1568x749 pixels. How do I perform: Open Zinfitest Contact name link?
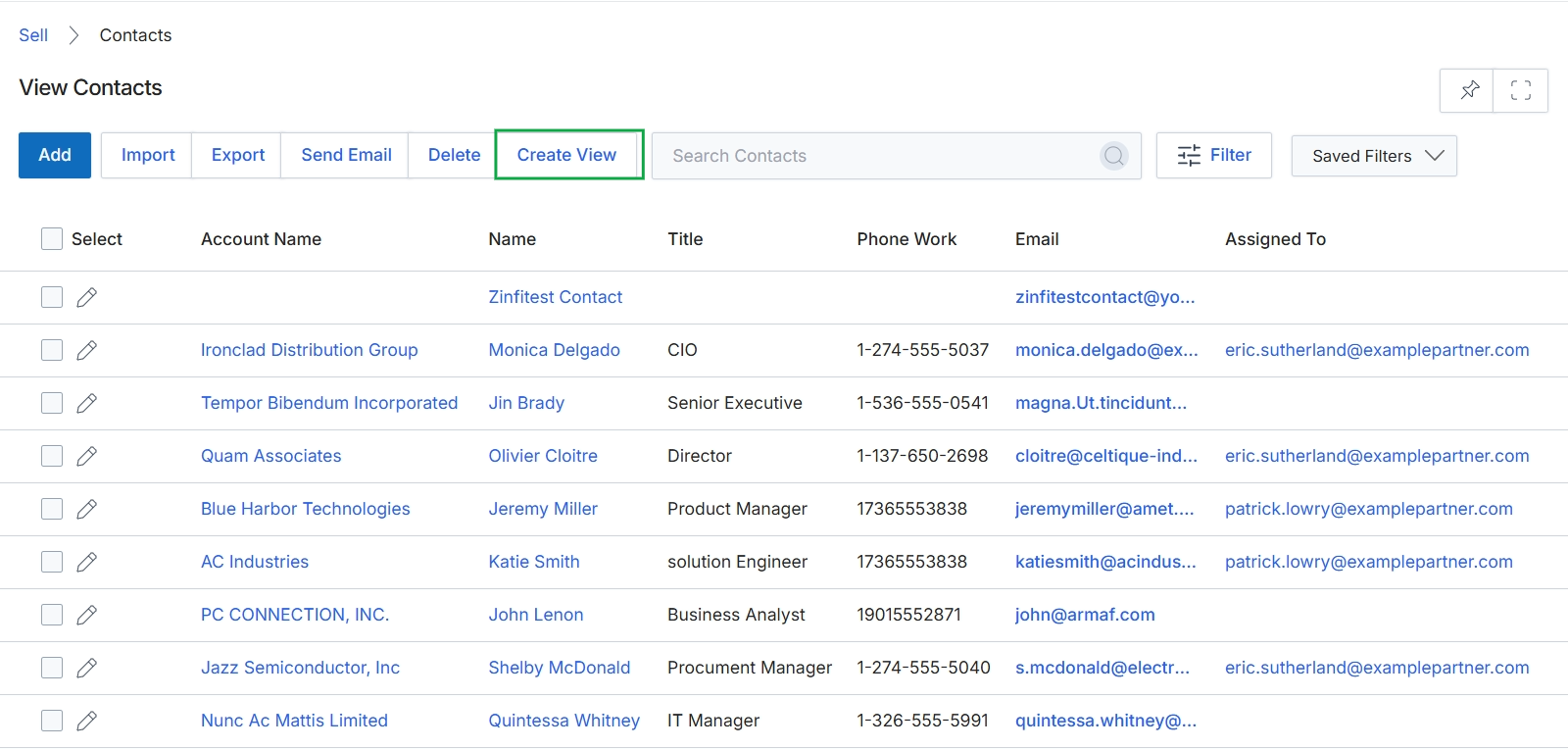[x=555, y=297]
